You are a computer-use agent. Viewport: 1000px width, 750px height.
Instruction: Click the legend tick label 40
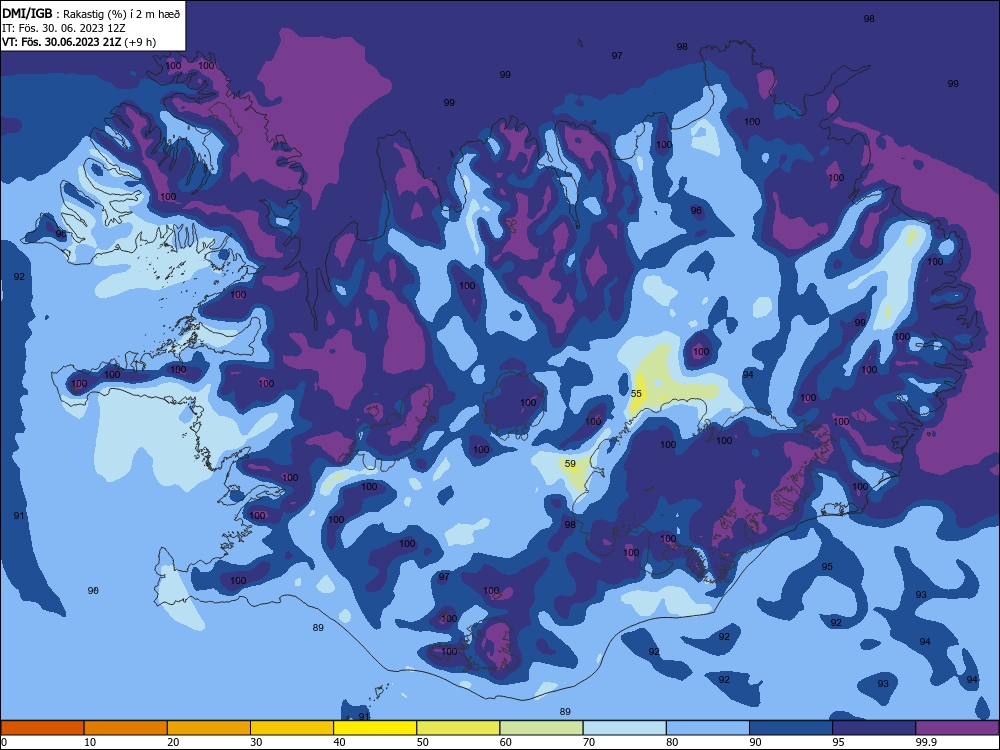[x=340, y=742]
